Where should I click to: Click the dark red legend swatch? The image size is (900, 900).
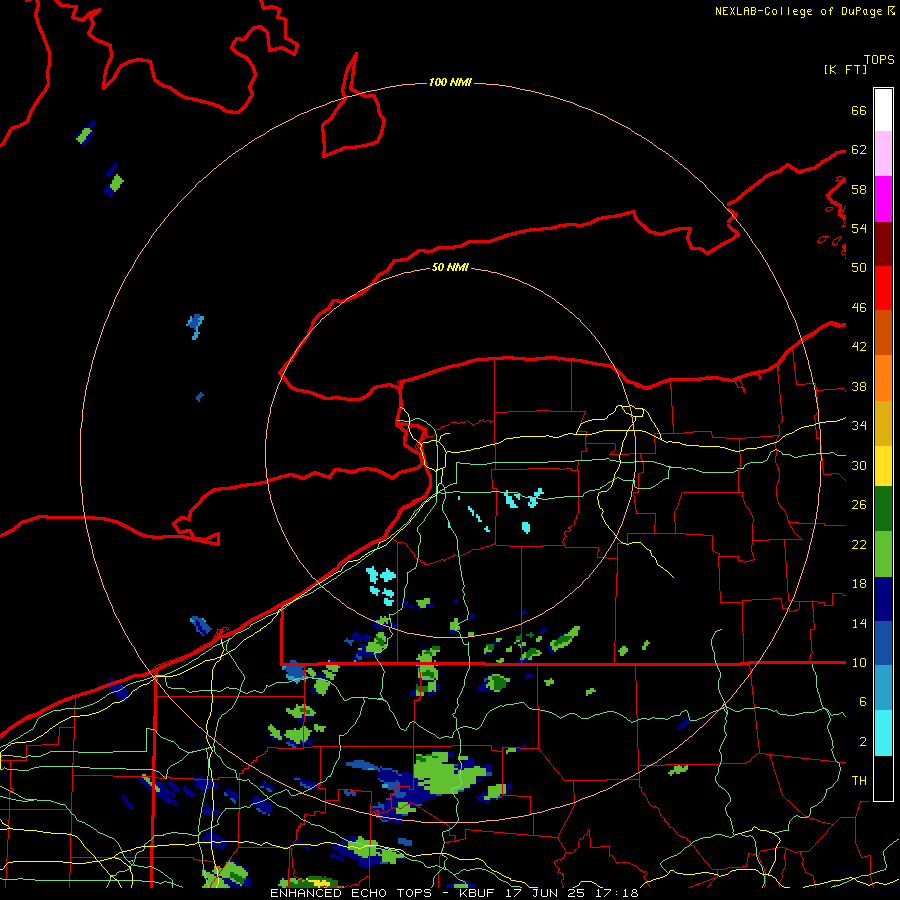coord(883,244)
